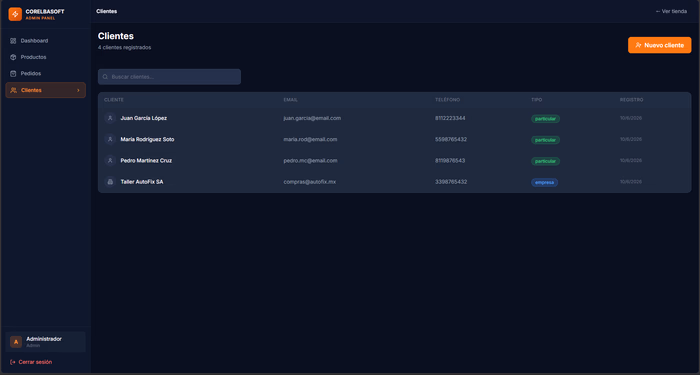Click the Administrador avatar letter A
The image size is (700, 375).
click(x=16, y=342)
